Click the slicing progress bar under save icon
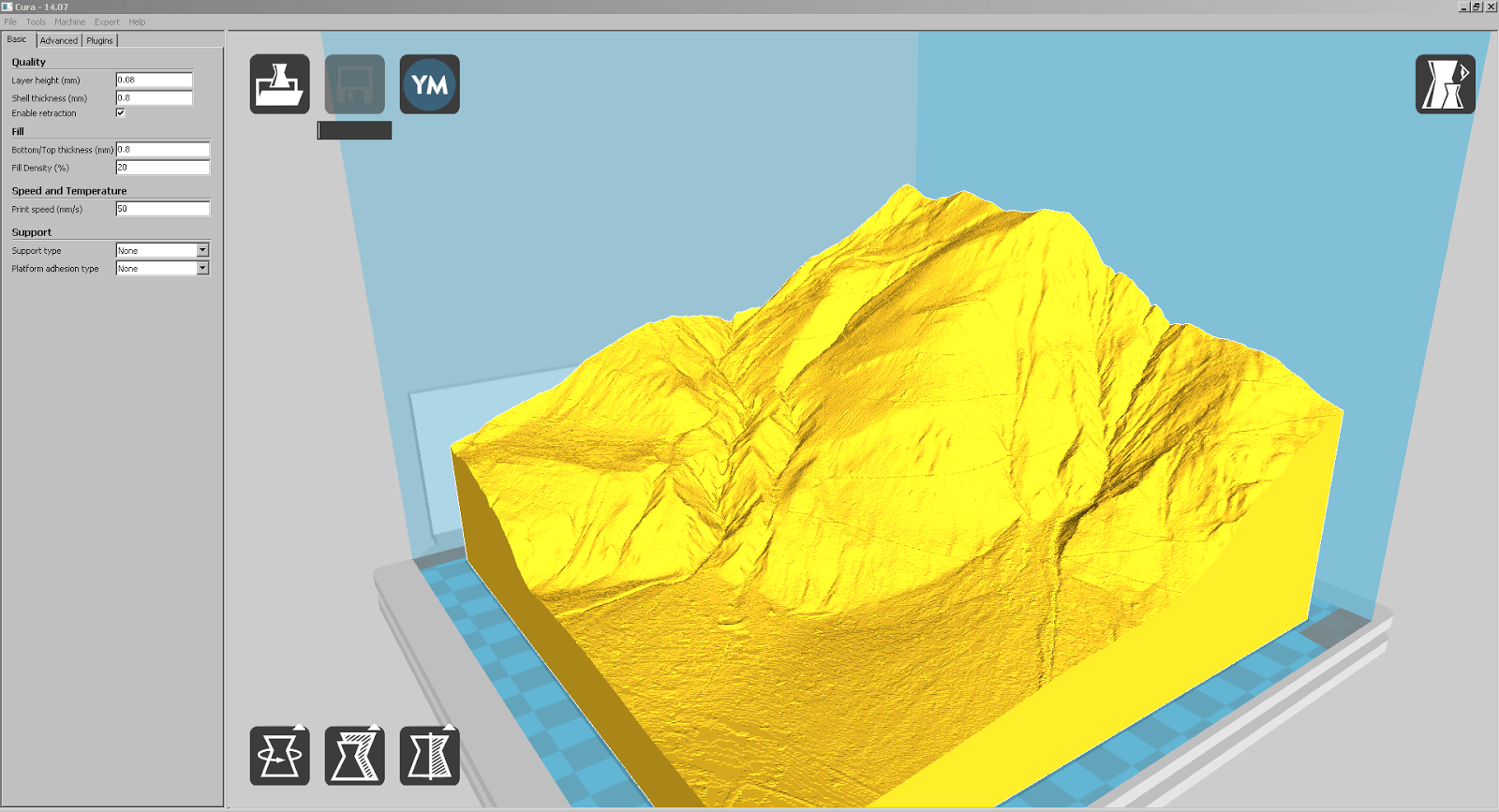 click(x=354, y=130)
